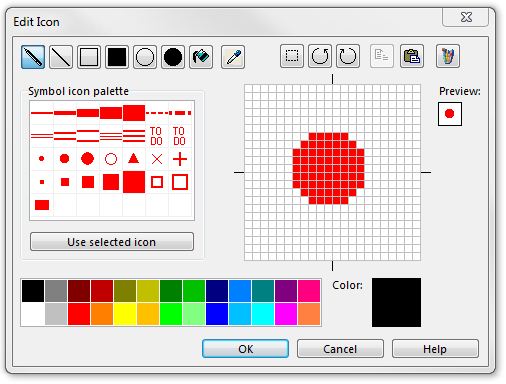Activate the paint bucket fill tool
506x384 pixels.
pos(201,57)
